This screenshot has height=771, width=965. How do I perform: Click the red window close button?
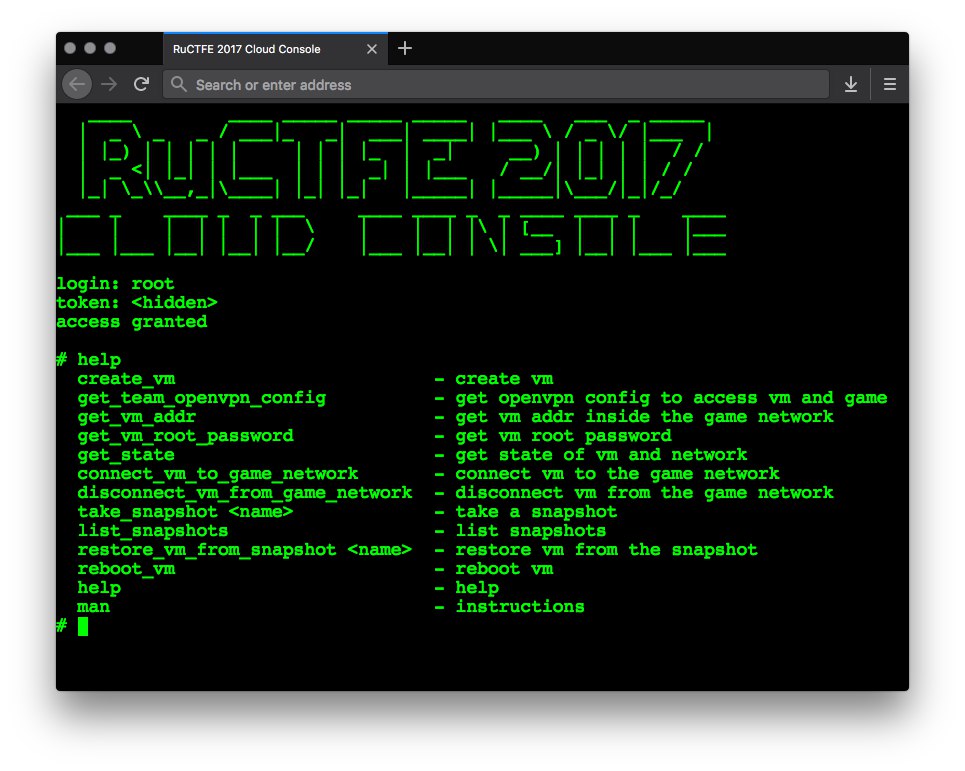[x=70, y=48]
